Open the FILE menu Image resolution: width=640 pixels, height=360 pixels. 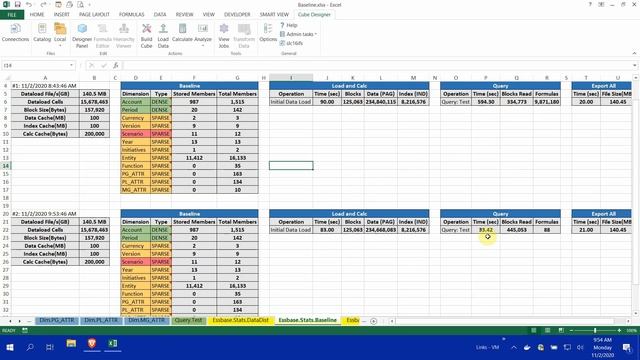click(12, 15)
